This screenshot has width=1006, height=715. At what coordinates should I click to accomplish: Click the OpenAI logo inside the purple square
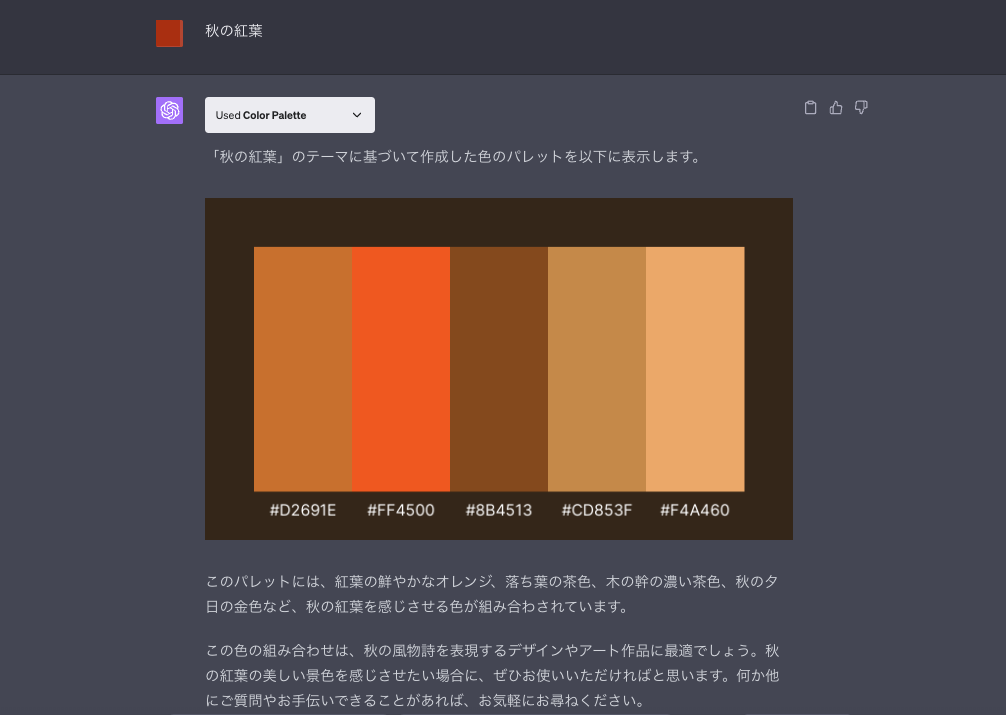pos(169,110)
